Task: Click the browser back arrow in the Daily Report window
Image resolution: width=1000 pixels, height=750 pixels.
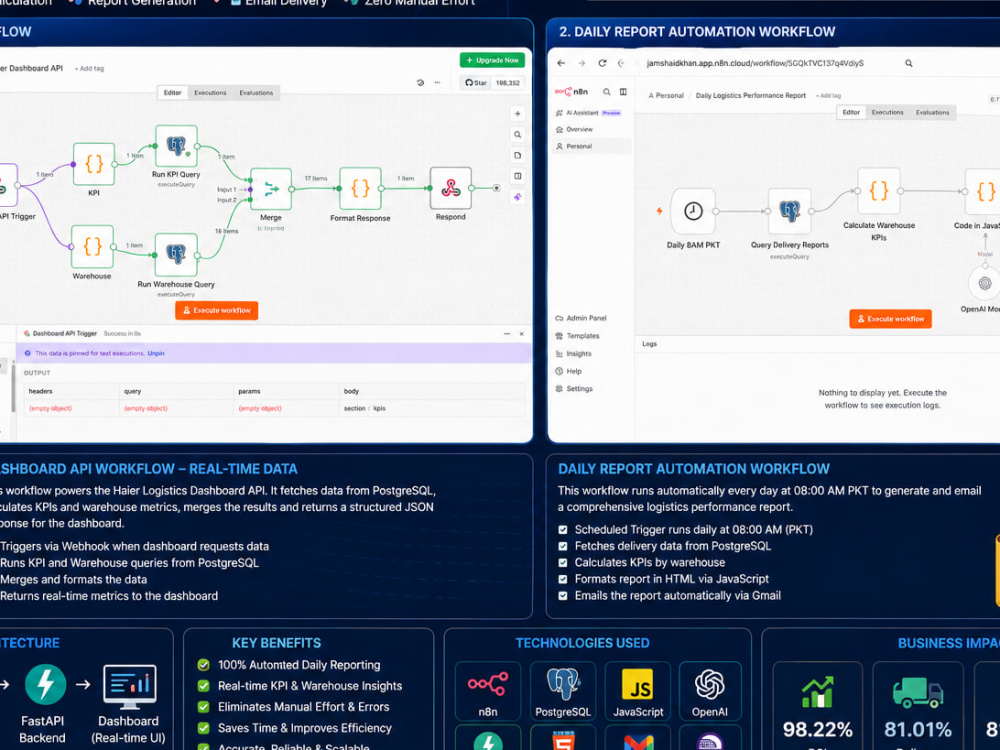Action: (561, 63)
